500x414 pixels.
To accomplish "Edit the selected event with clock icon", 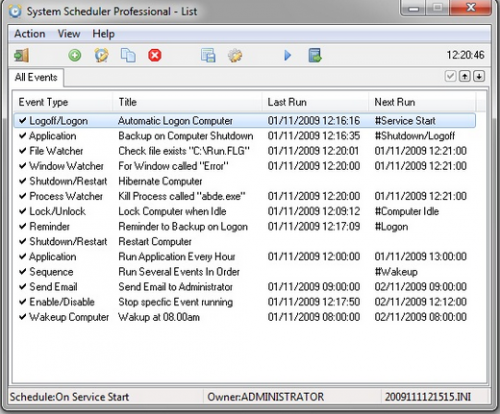I will click(101, 55).
